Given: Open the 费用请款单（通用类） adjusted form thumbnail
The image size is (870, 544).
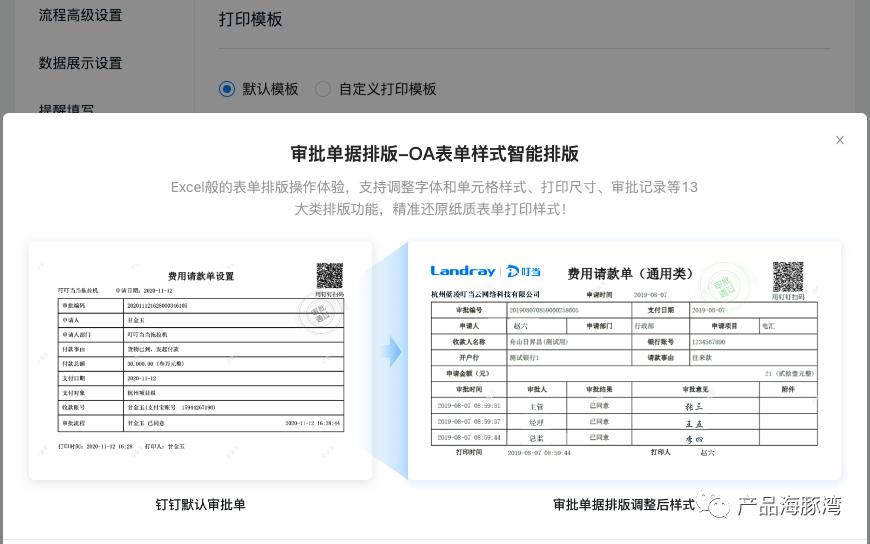Looking at the screenshot, I should point(625,360).
